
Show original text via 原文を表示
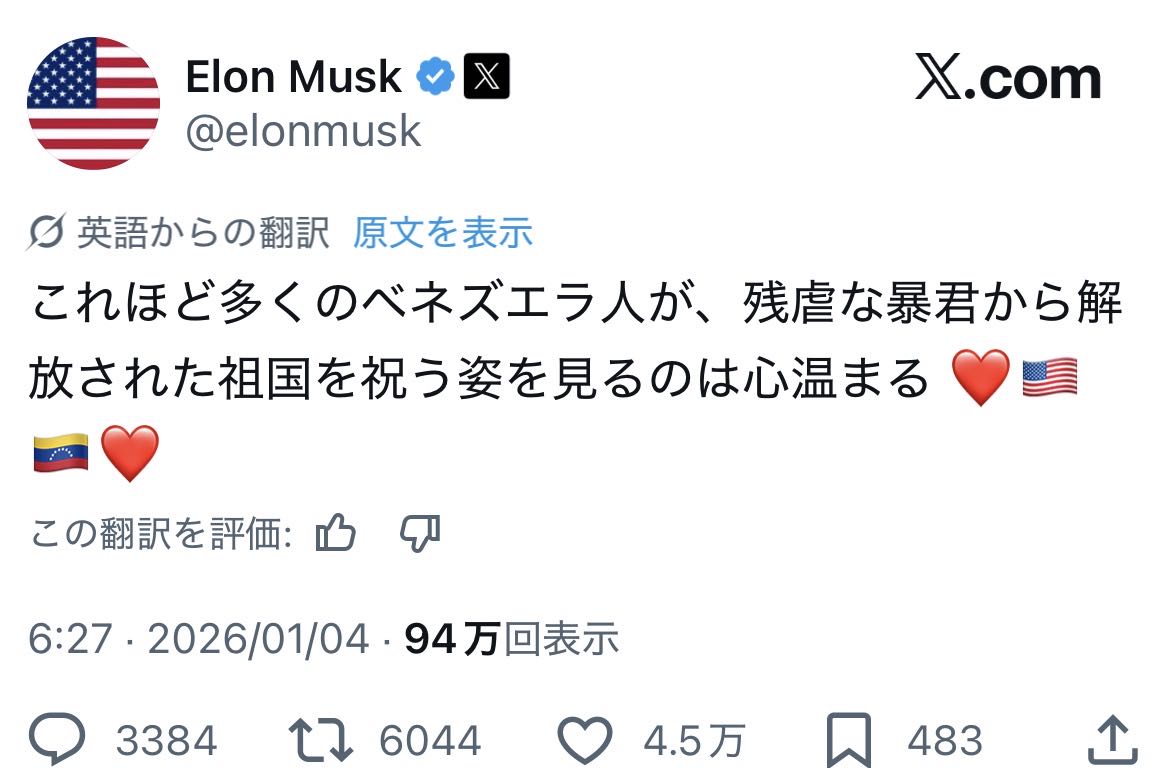pos(443,233)
